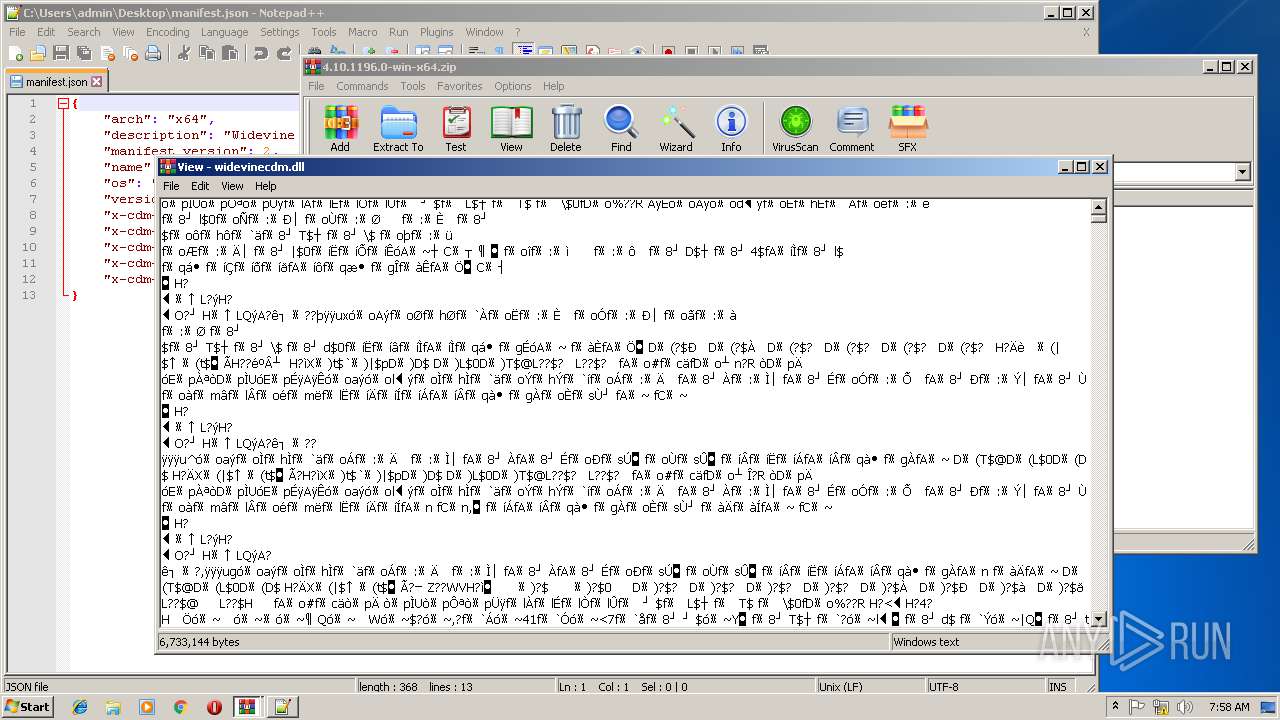Open Help menu in the viewer window

[x=265, y=186]
